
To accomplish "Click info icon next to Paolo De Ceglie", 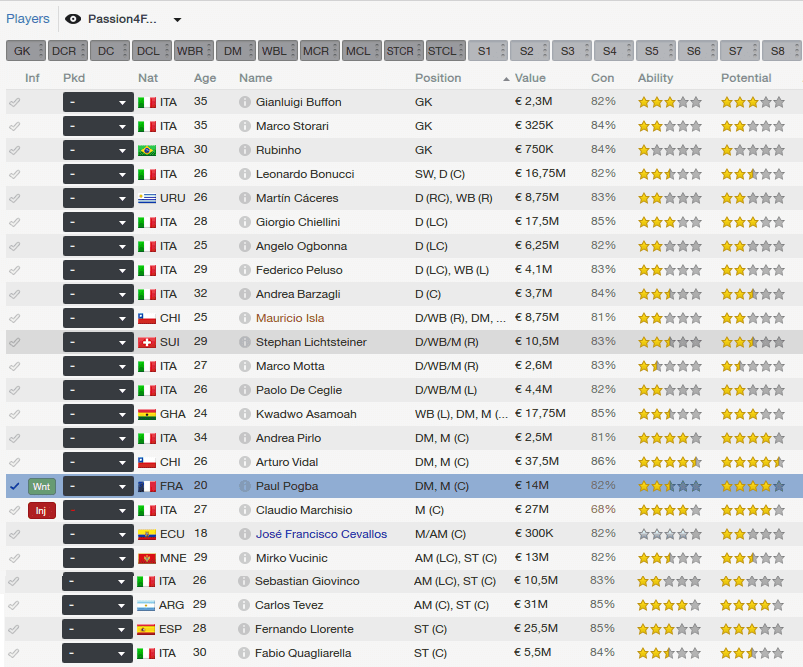I will pos(245,390).
